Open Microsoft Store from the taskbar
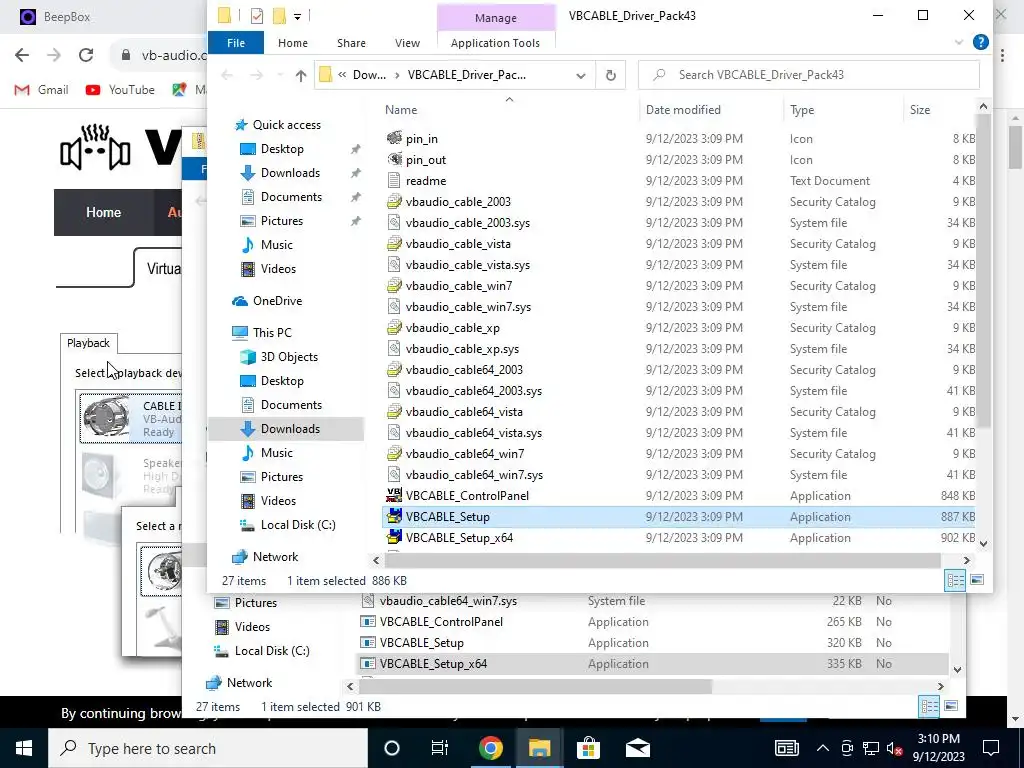 click(588, 748)
